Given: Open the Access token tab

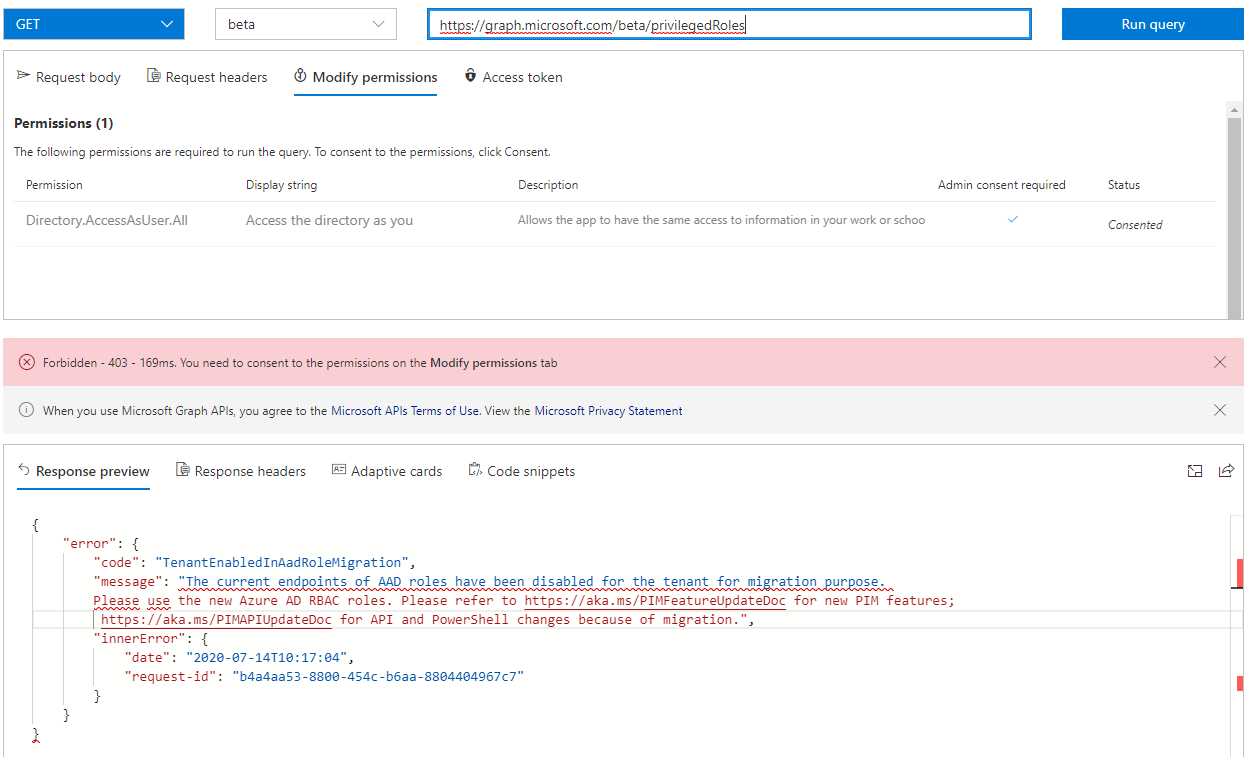Looking at the screenshot, I should point(513,77).
